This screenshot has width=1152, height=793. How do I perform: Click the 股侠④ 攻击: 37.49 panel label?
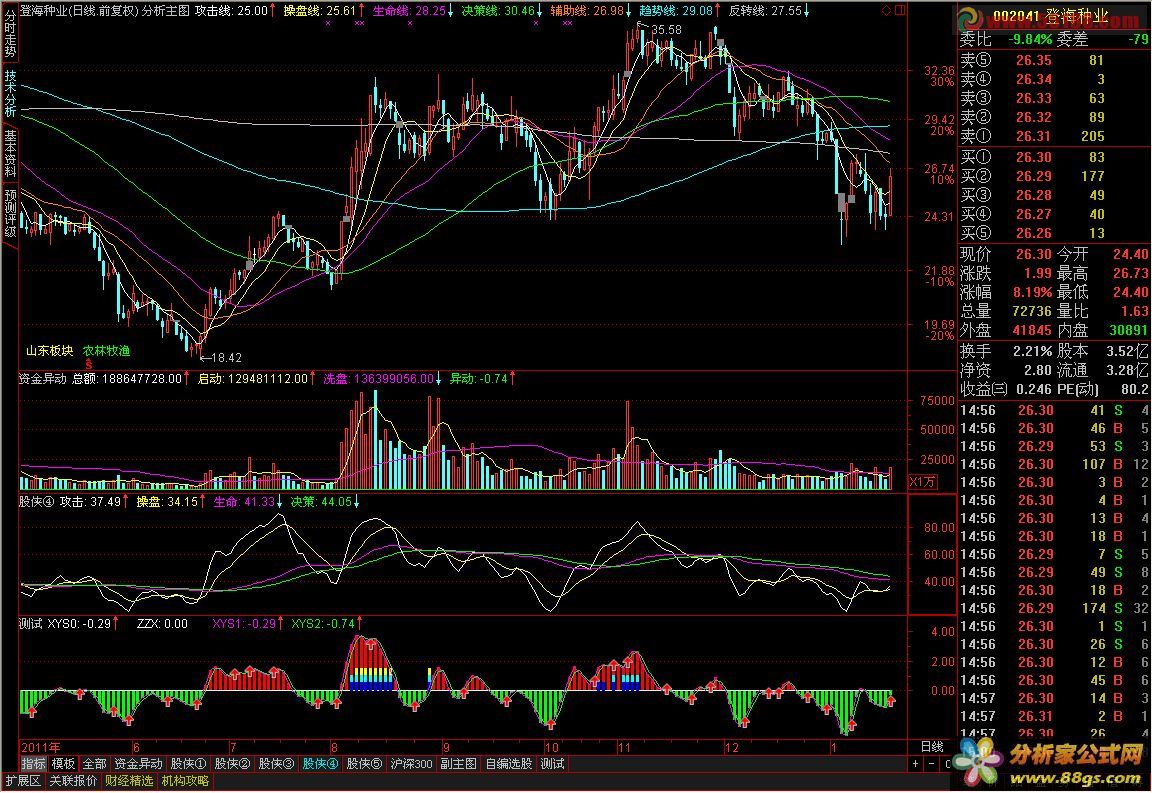[x=73, y=502]
